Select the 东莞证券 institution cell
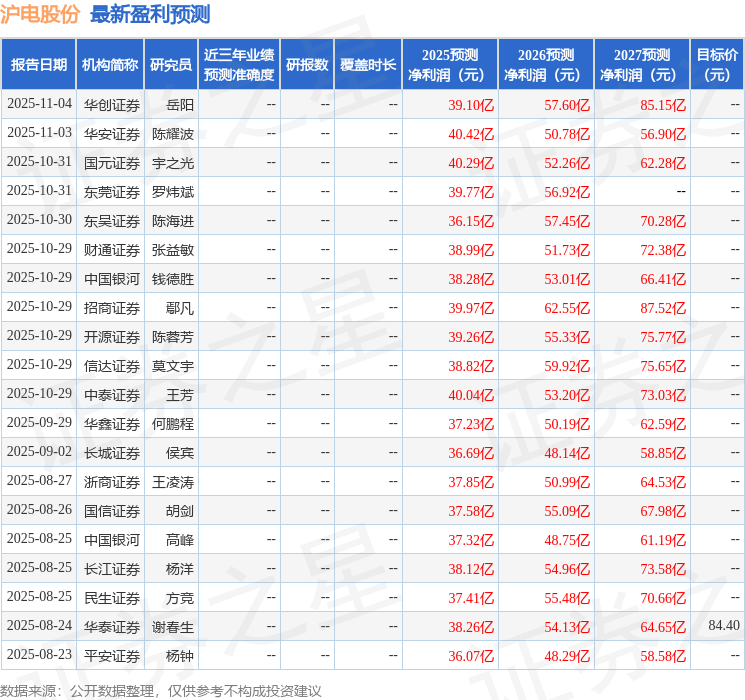This screenshot has width=745, height=700. [x=112, y=192]
